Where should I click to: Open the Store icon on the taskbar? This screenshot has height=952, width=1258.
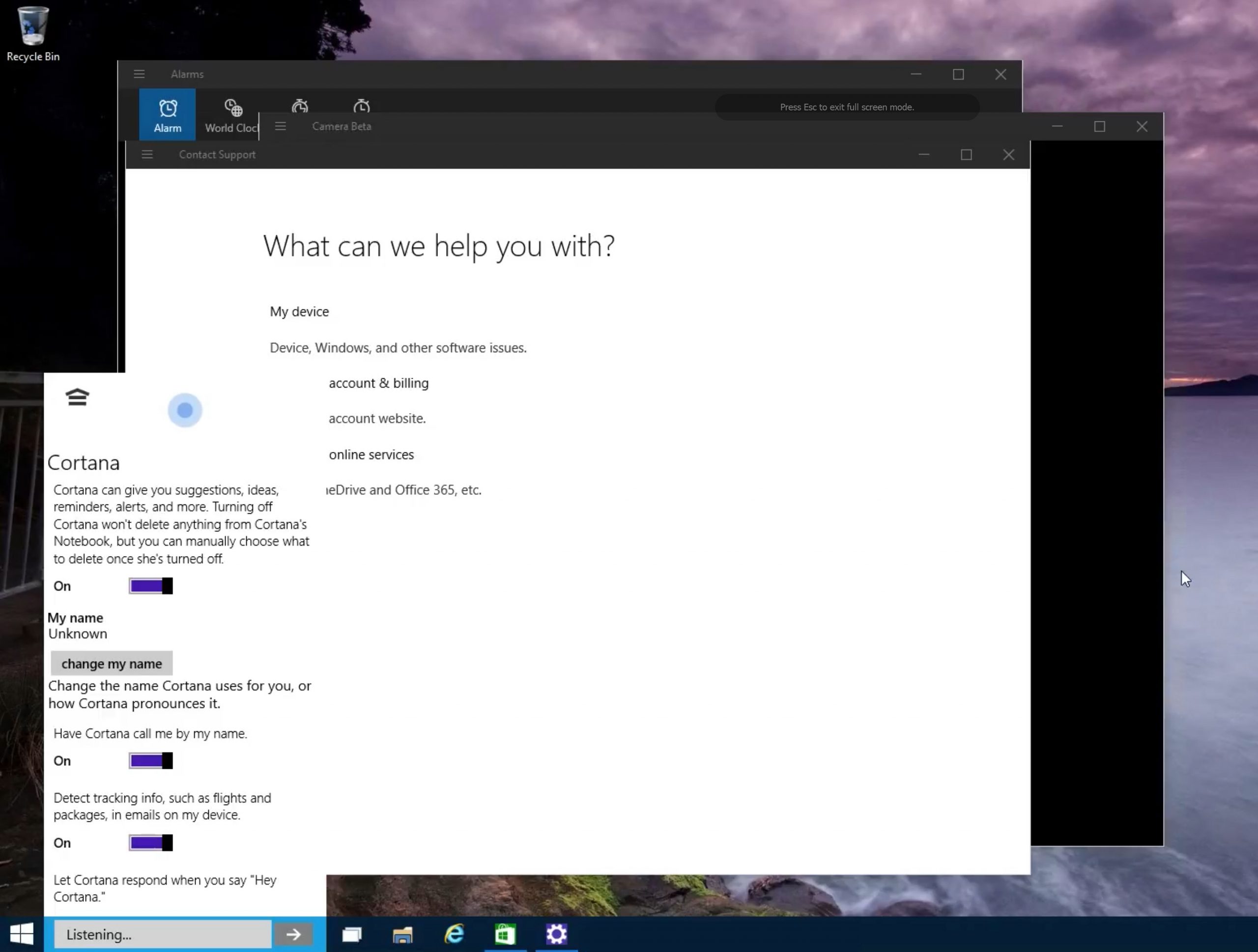[x=505, y=934]
